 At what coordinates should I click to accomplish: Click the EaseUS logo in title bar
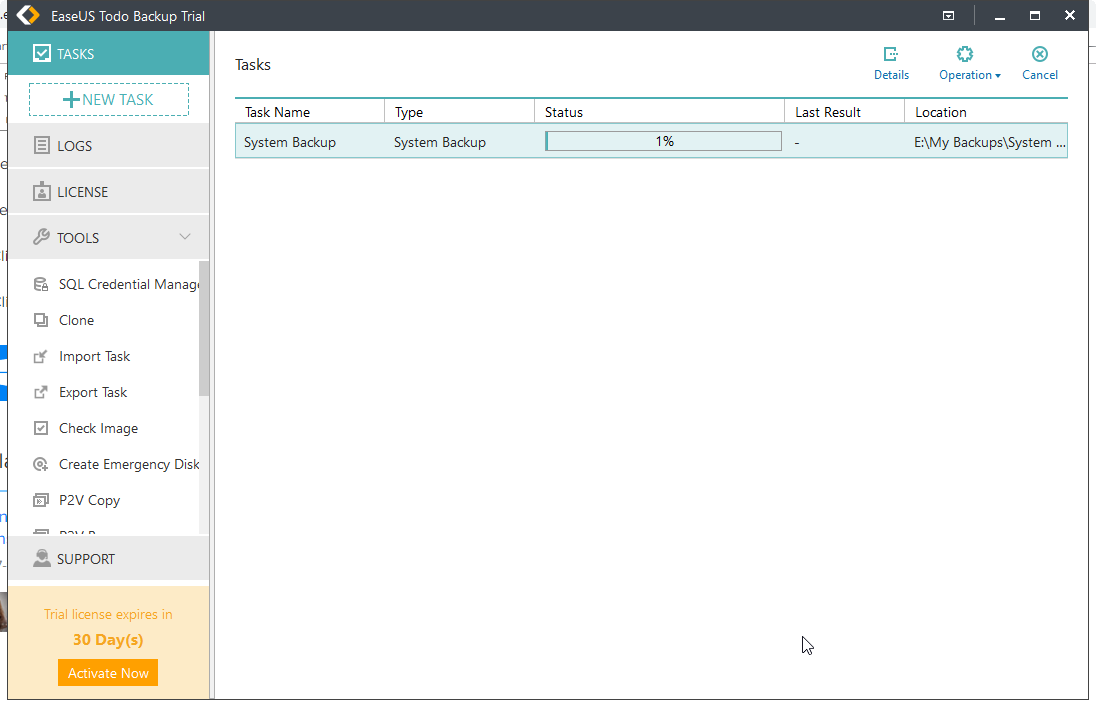[x=28, y=15]
